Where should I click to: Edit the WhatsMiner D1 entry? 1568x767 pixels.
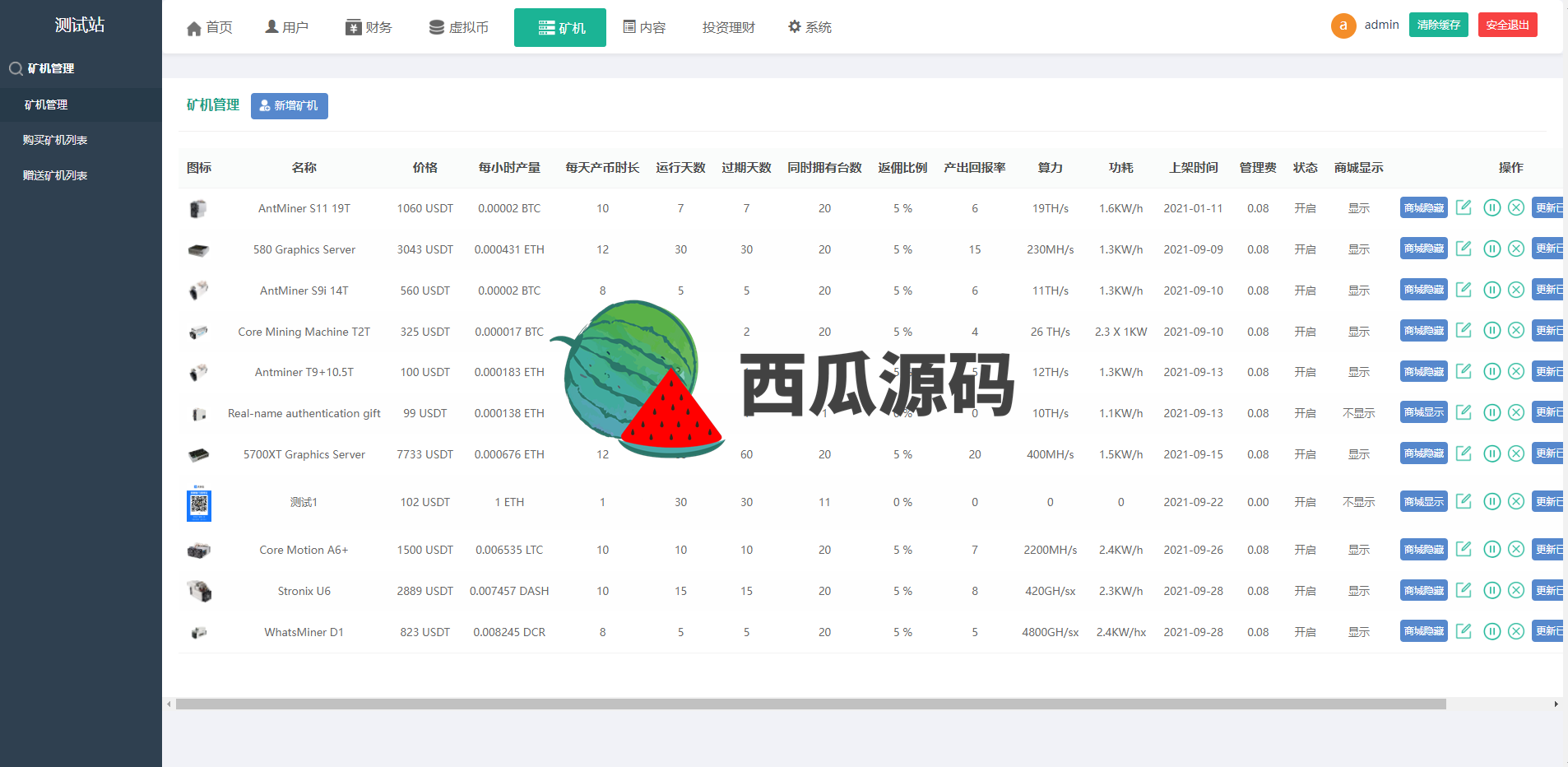pyautogui.click(x=1464, y=631)
